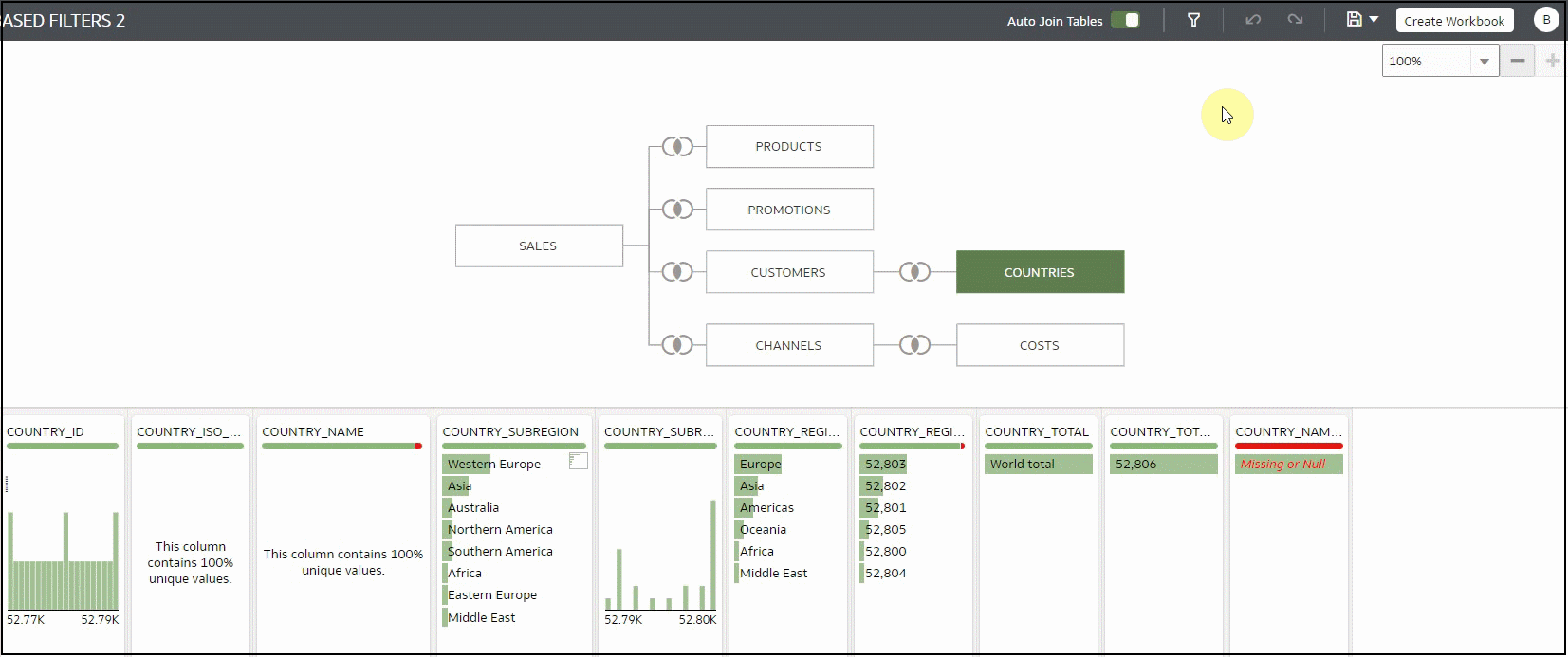Image resolution: width=1568 pixels, height=657 pixels.
Task: Zoom in with the plus button
Action: click(1552, 61)
